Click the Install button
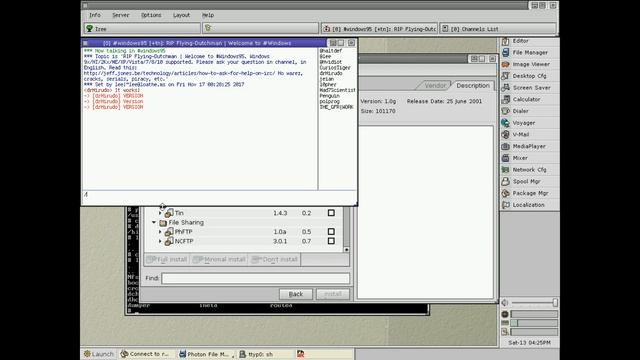 pyautogui.click(x=333, y=294)
